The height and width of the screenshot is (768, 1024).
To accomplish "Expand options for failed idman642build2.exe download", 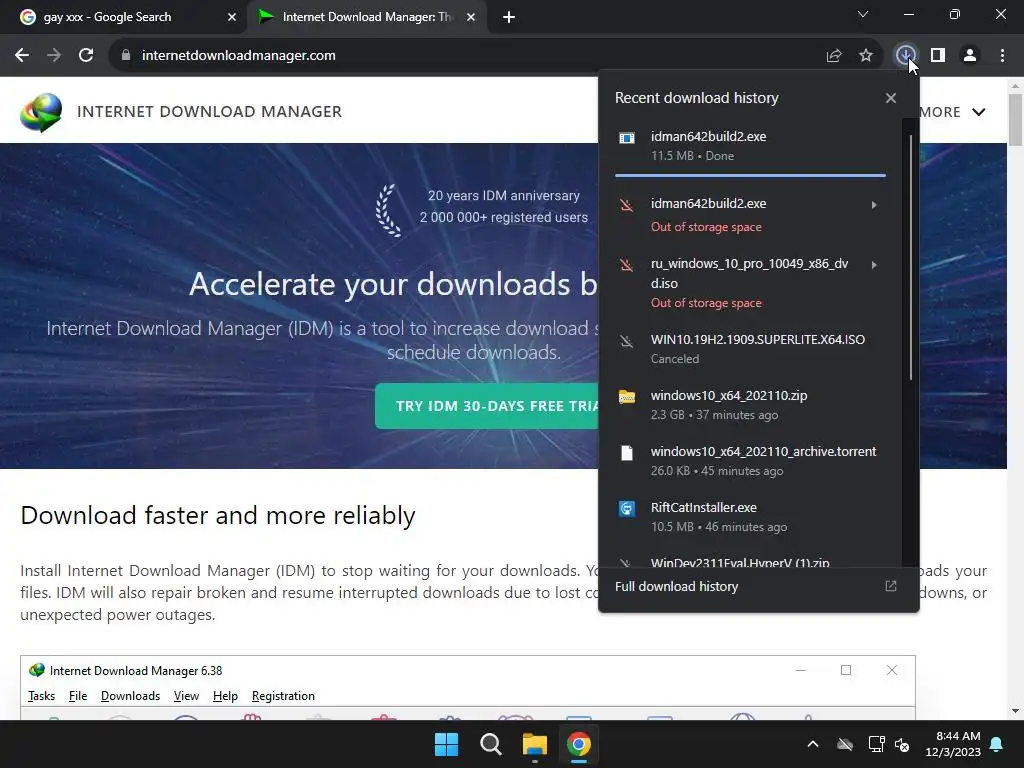I will click(x=874, y=204).
